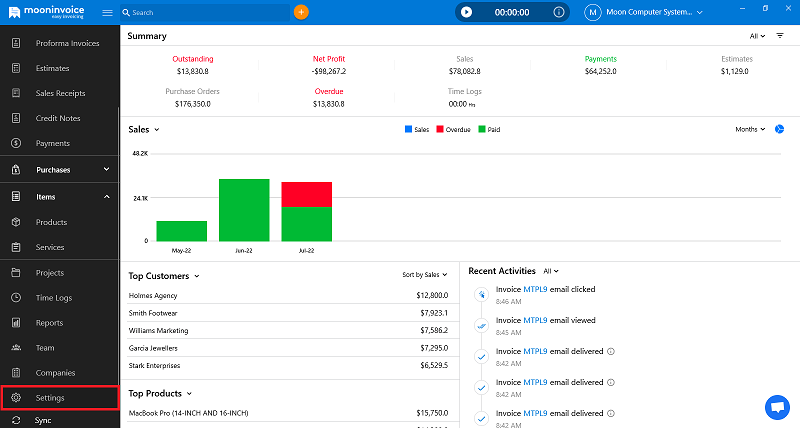Click the Products box icon
Viewport: 800px width, 428px height.
point(16,222)
